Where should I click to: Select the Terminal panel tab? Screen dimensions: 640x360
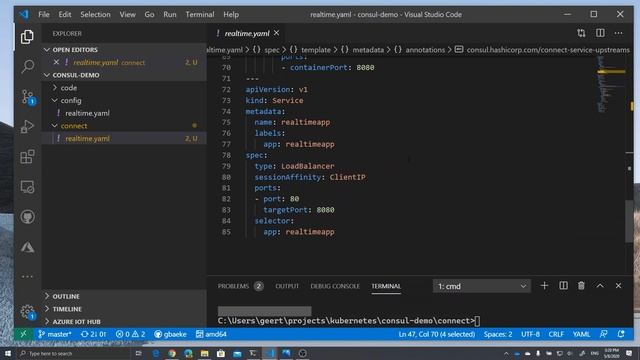[386, 286]
